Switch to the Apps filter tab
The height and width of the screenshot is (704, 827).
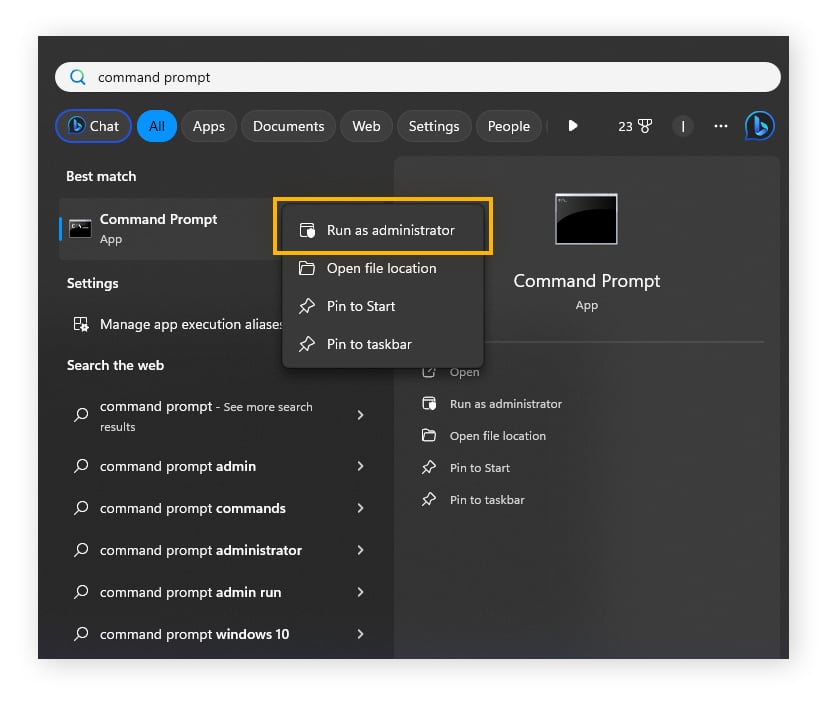click(x=208, y=125)
